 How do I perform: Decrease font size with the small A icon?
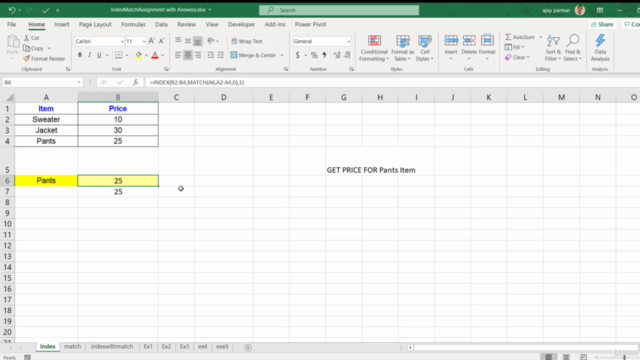(x=162, y=41)
